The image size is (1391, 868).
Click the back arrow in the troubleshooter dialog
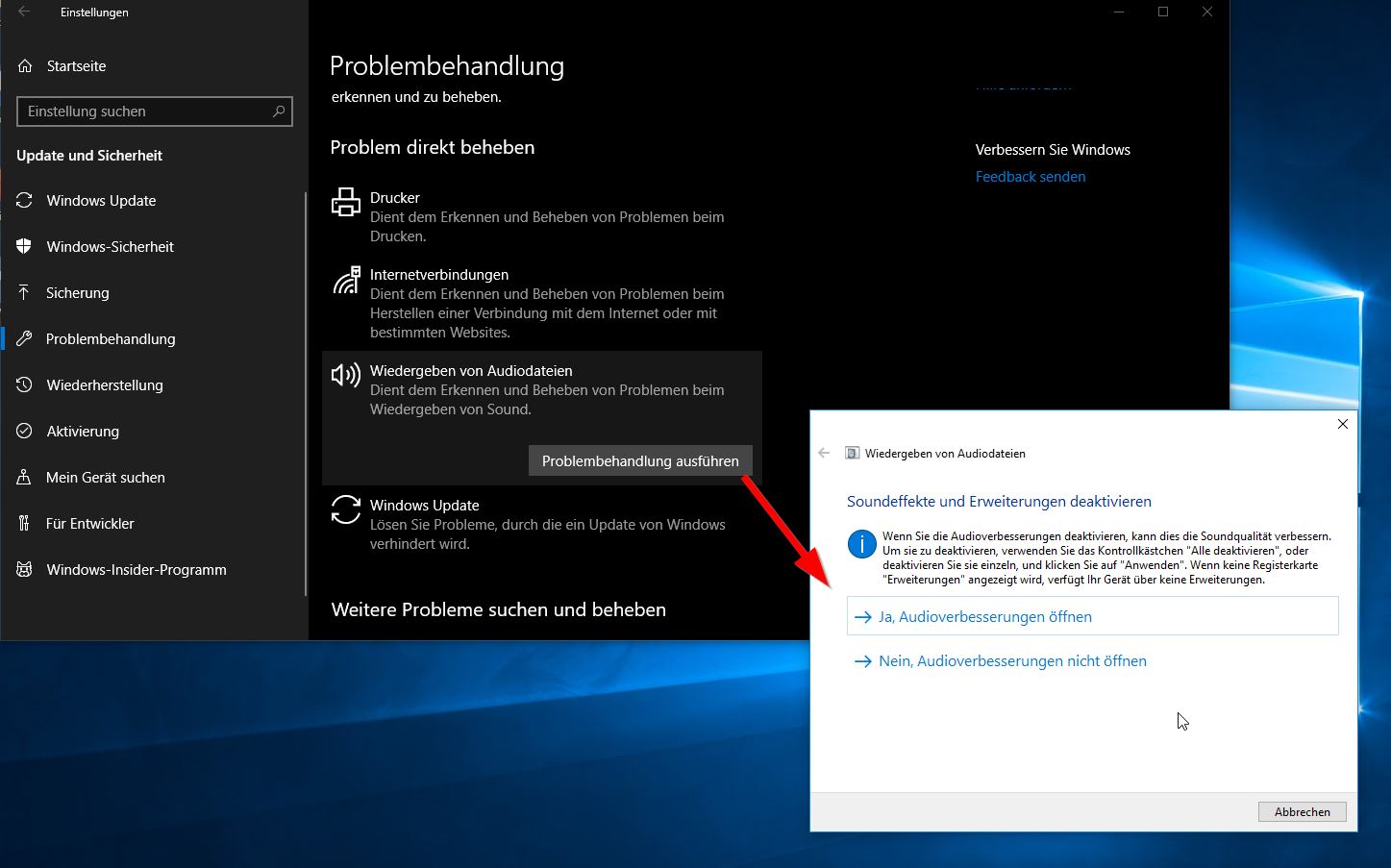(824, 453)
